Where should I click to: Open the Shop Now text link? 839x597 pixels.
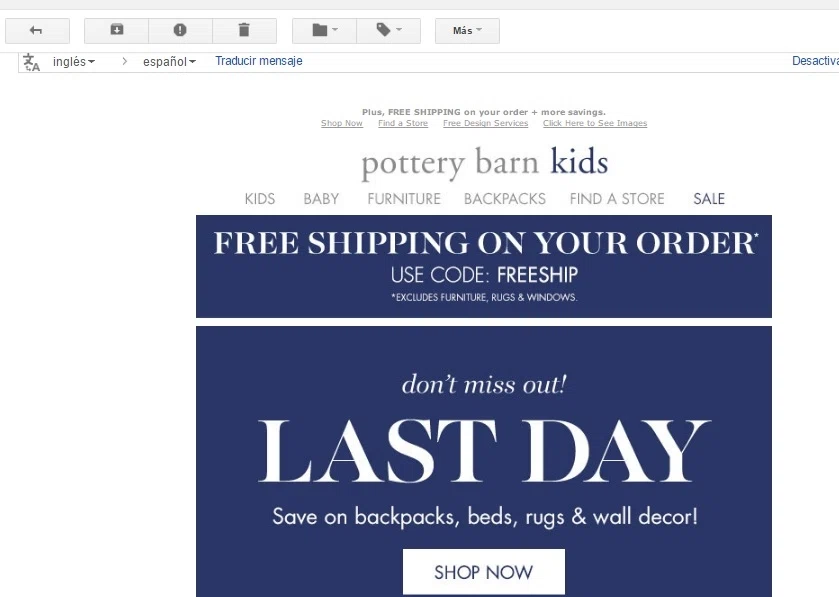coord(342,123)
